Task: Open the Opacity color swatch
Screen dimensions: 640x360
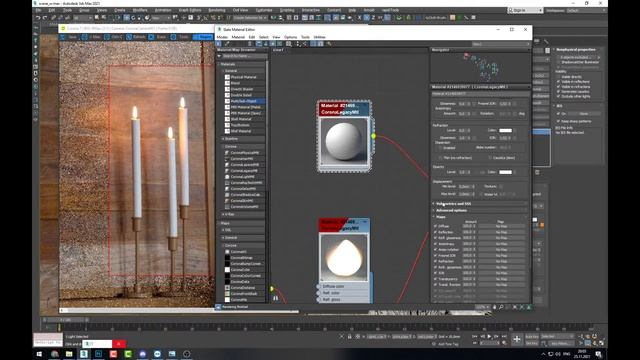Action: (x=505, y=172)
